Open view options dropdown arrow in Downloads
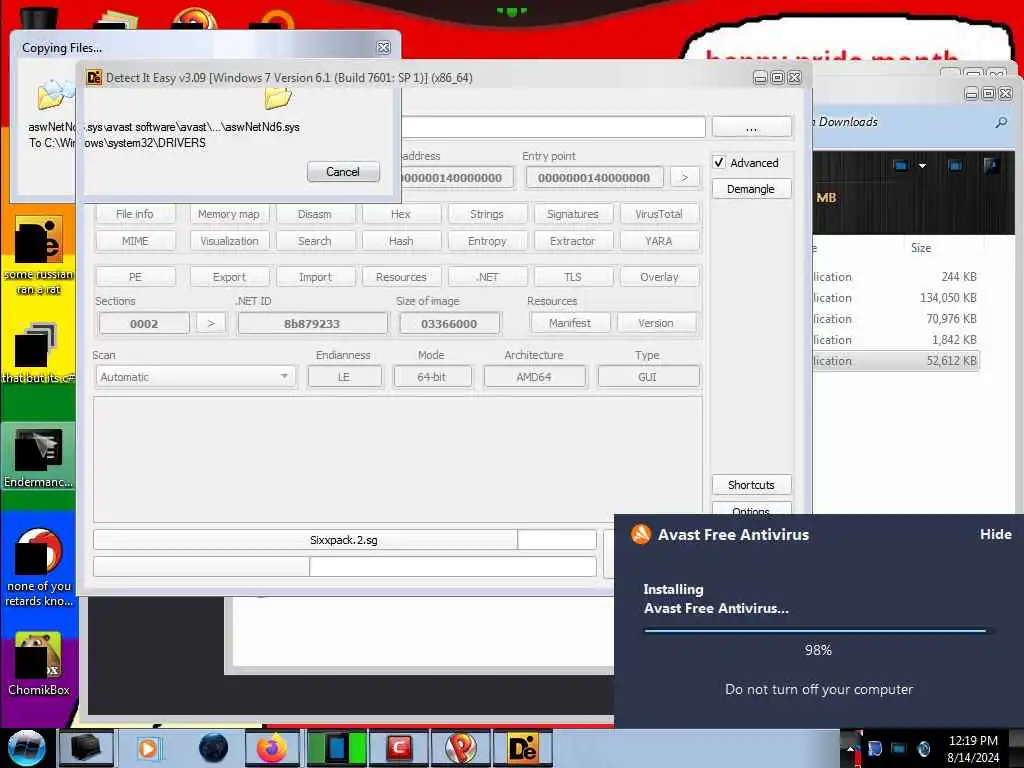The width and height of the screenshot is (1024, 768). (x=922, y=166)
